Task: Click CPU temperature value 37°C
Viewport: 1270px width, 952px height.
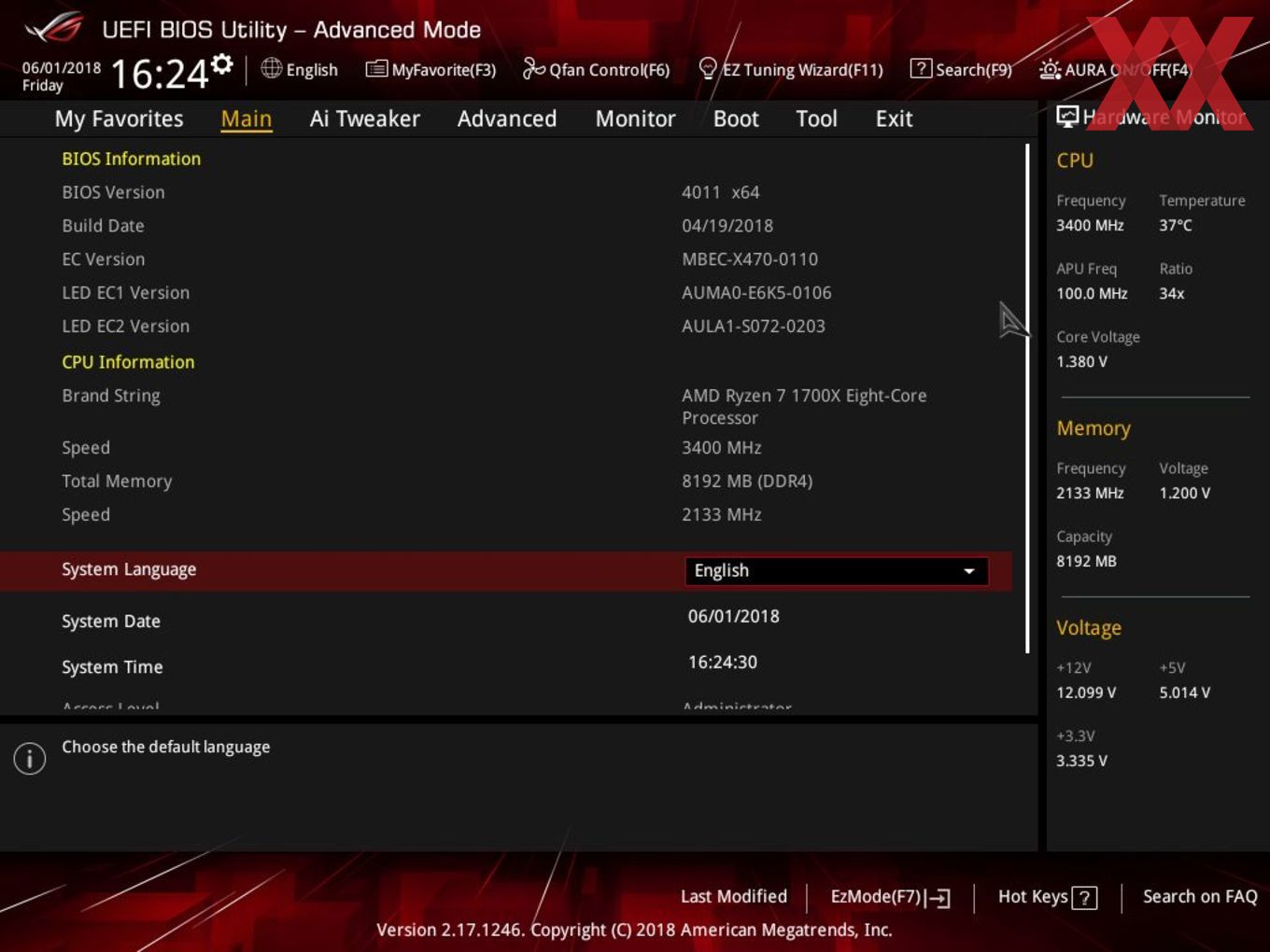Action: click(1176, 225)
